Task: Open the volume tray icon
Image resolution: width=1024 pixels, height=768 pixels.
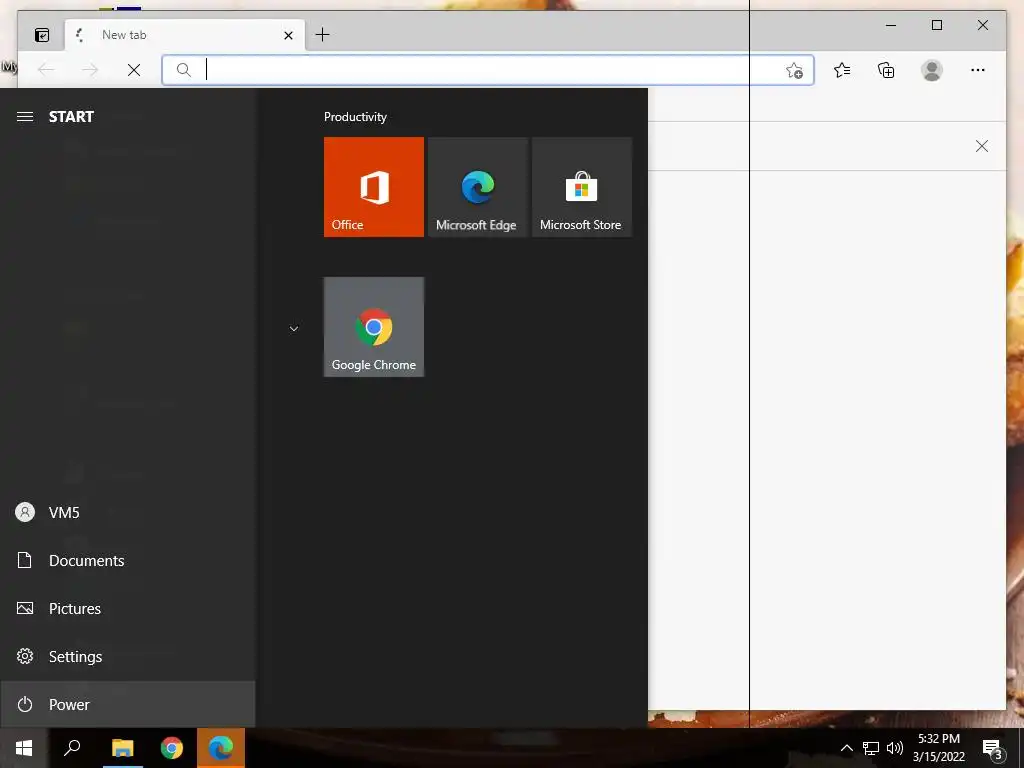Action: (x=895, y=748)
